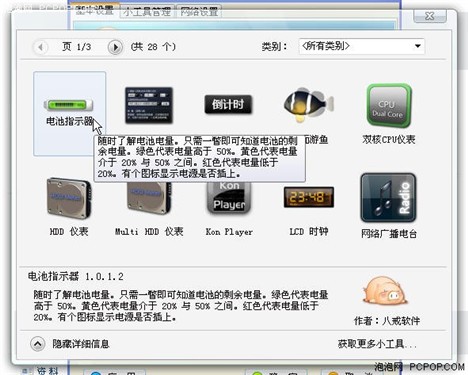
Task: Open the 获取更多小工具 link
Action: [377, 344]
